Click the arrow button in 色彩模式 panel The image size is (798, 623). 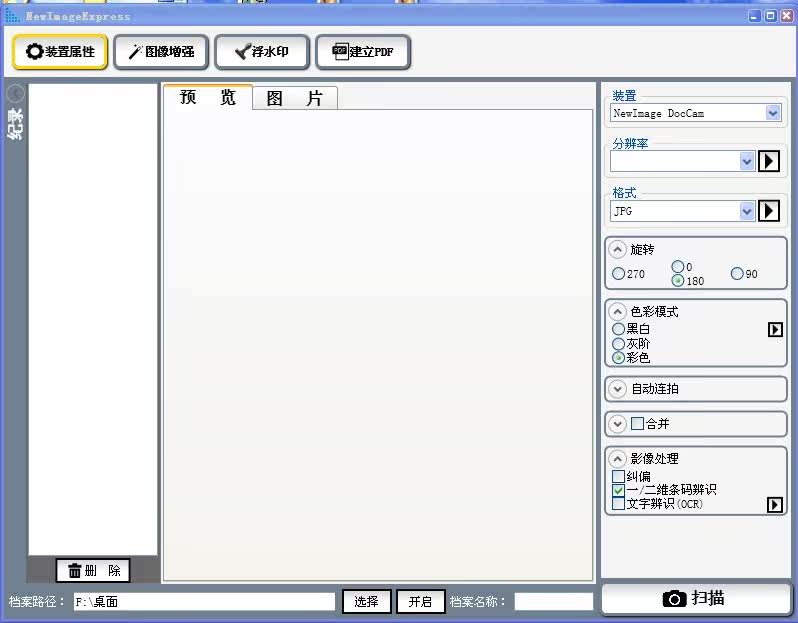775,329
